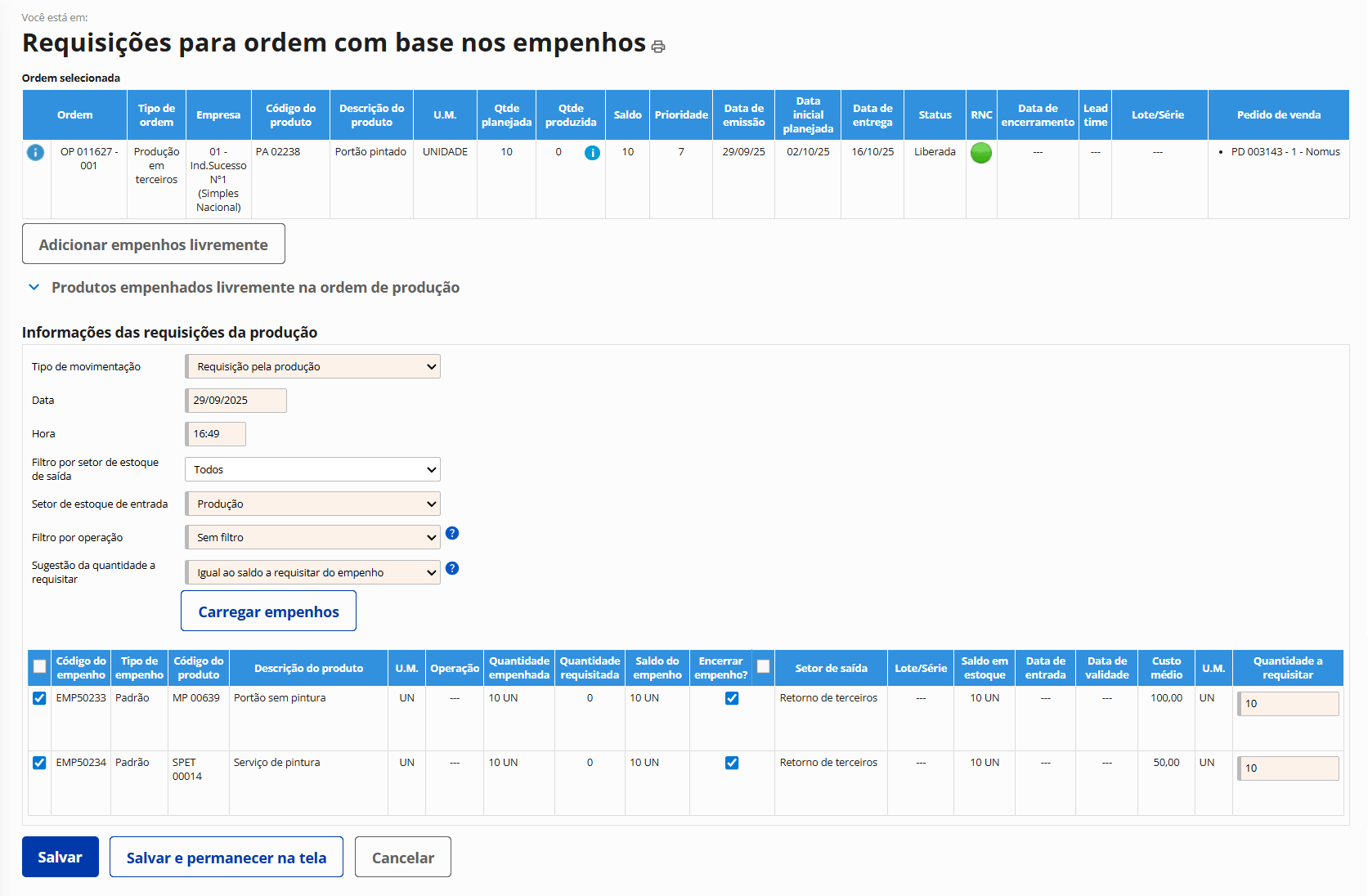Click the green RNC status indicator
This screenshot has width=1368, height=896.
pyautogui.click(x=980, y=153)
